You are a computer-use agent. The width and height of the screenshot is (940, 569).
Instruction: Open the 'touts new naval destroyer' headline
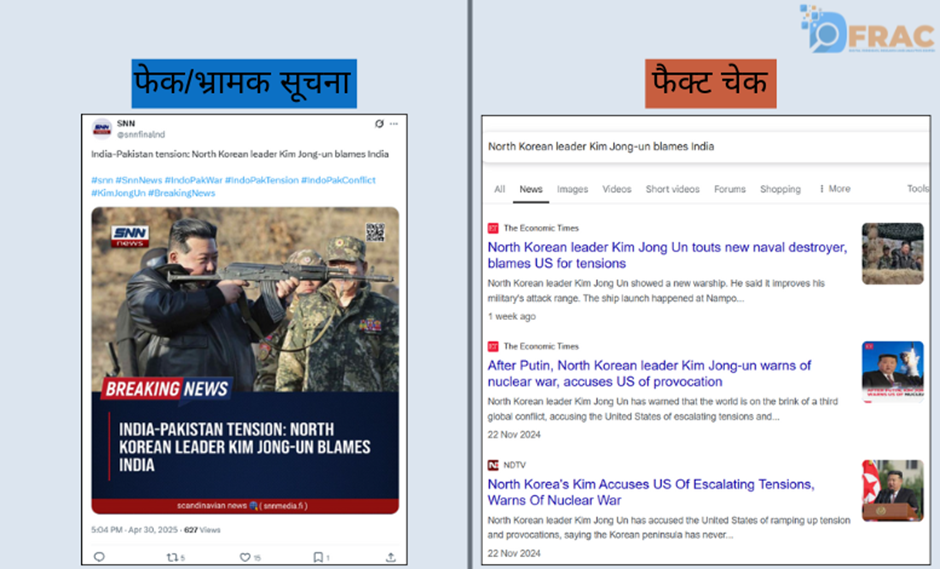[667, 255]
